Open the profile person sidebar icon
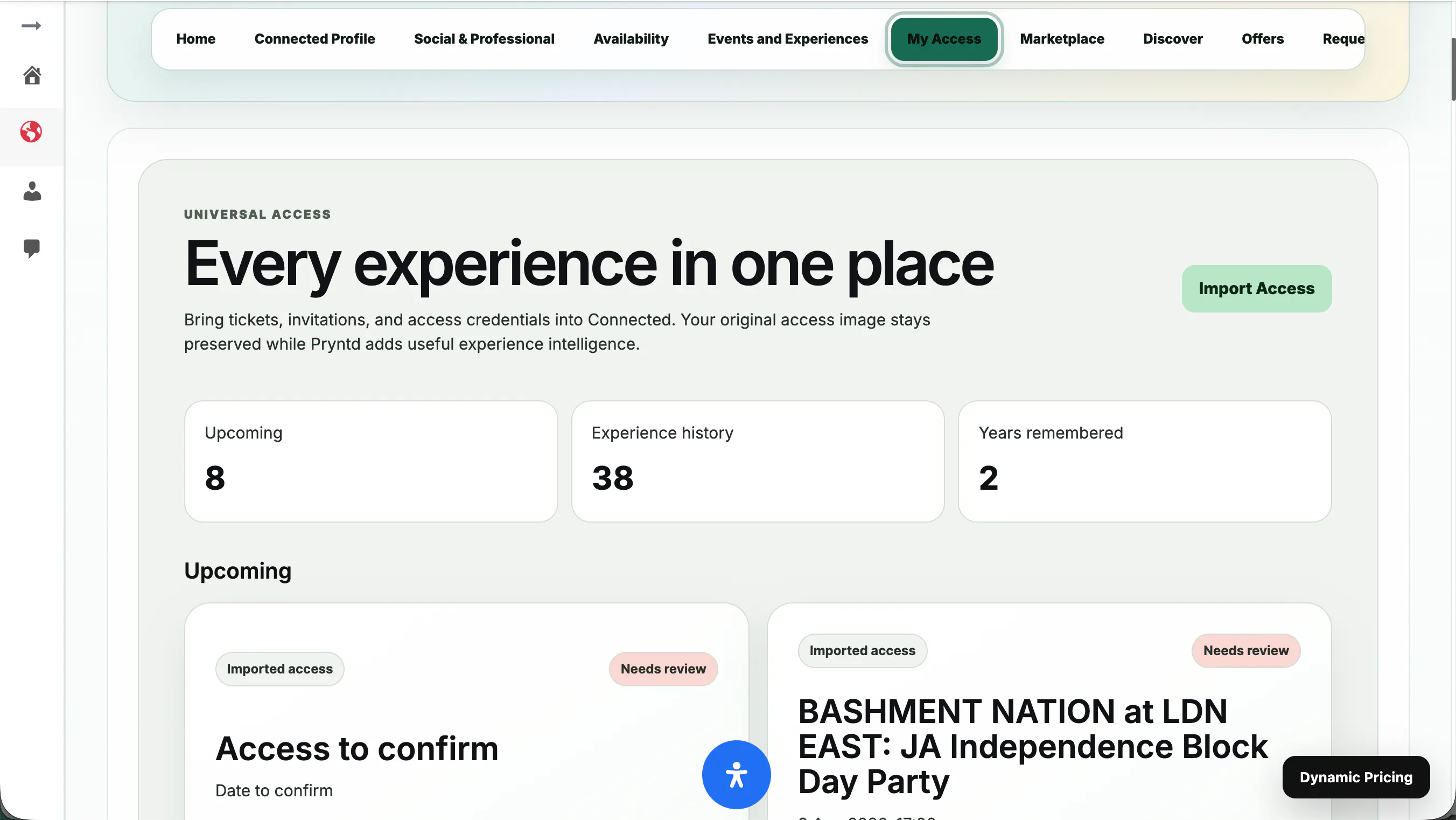1456x820 pixels. click(x=32, y=191)
